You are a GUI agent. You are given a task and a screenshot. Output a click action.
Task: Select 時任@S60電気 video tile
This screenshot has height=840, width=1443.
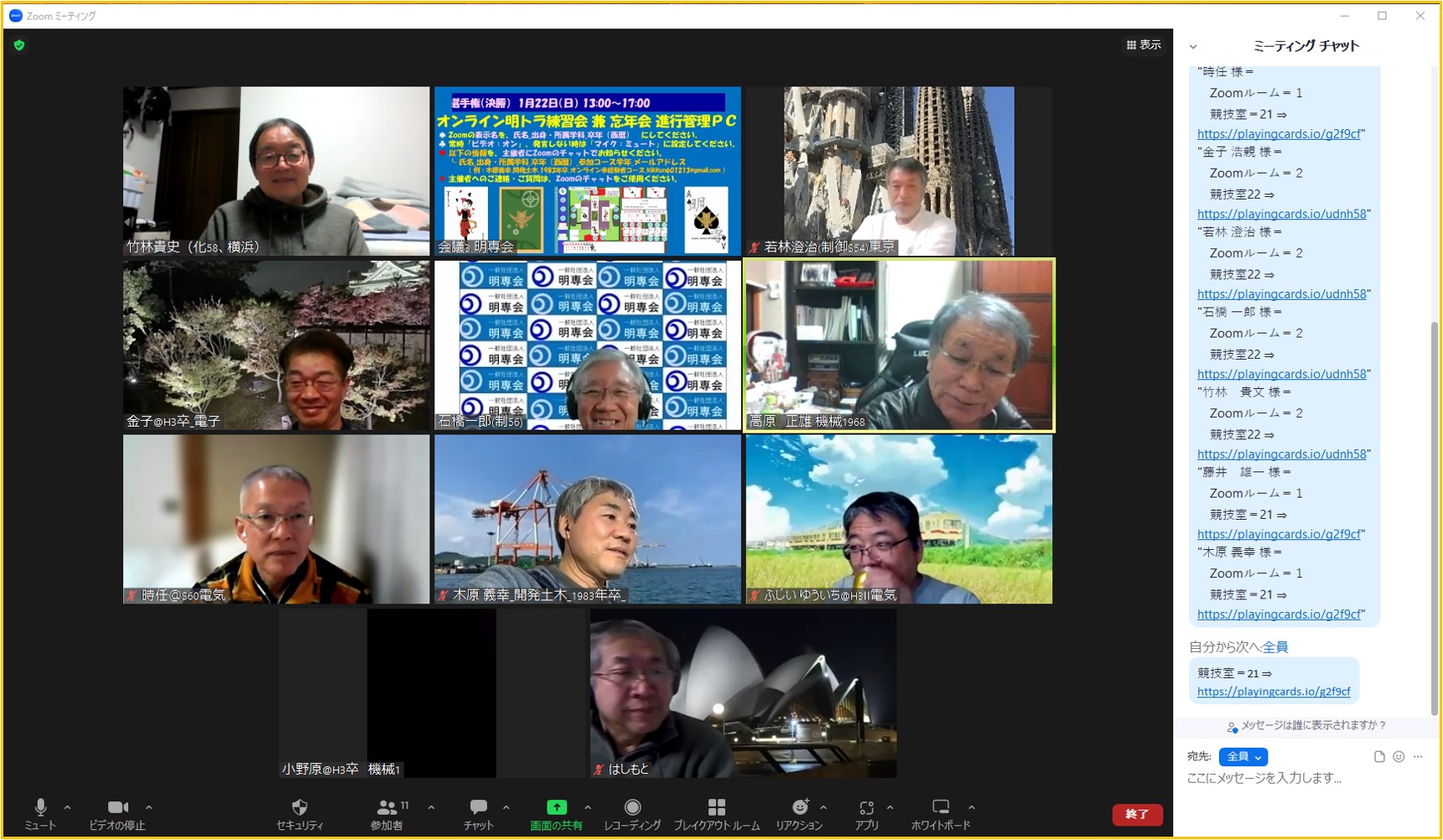tap(276, 519)
